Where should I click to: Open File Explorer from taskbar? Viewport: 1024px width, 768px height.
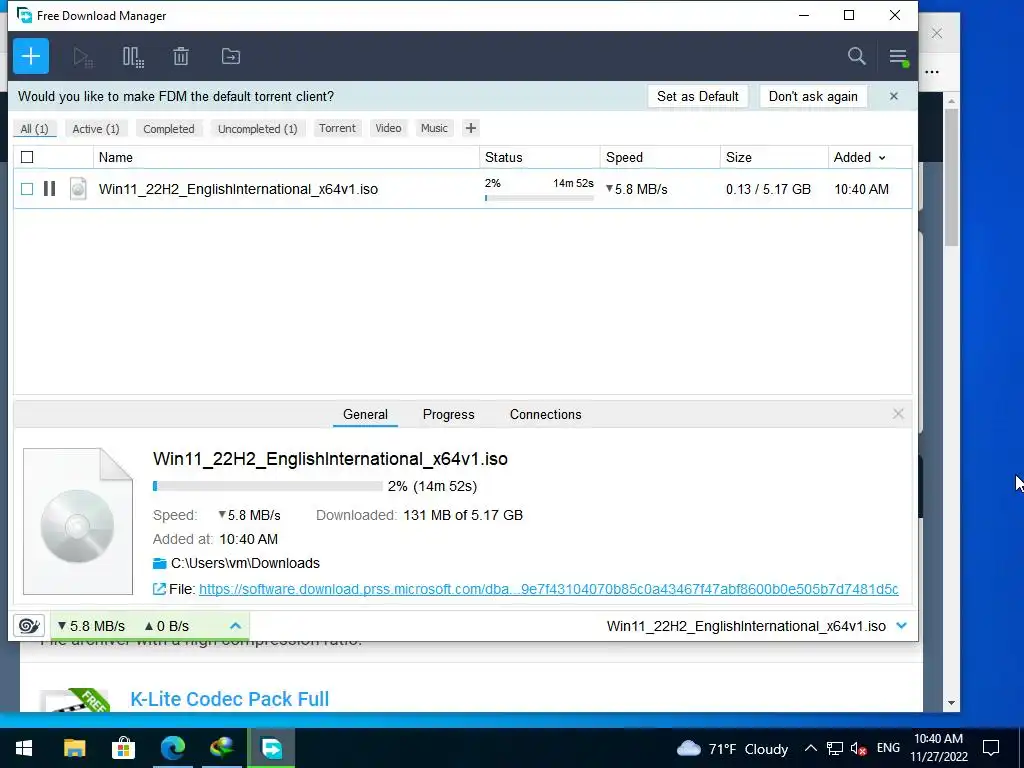(74, 748)
